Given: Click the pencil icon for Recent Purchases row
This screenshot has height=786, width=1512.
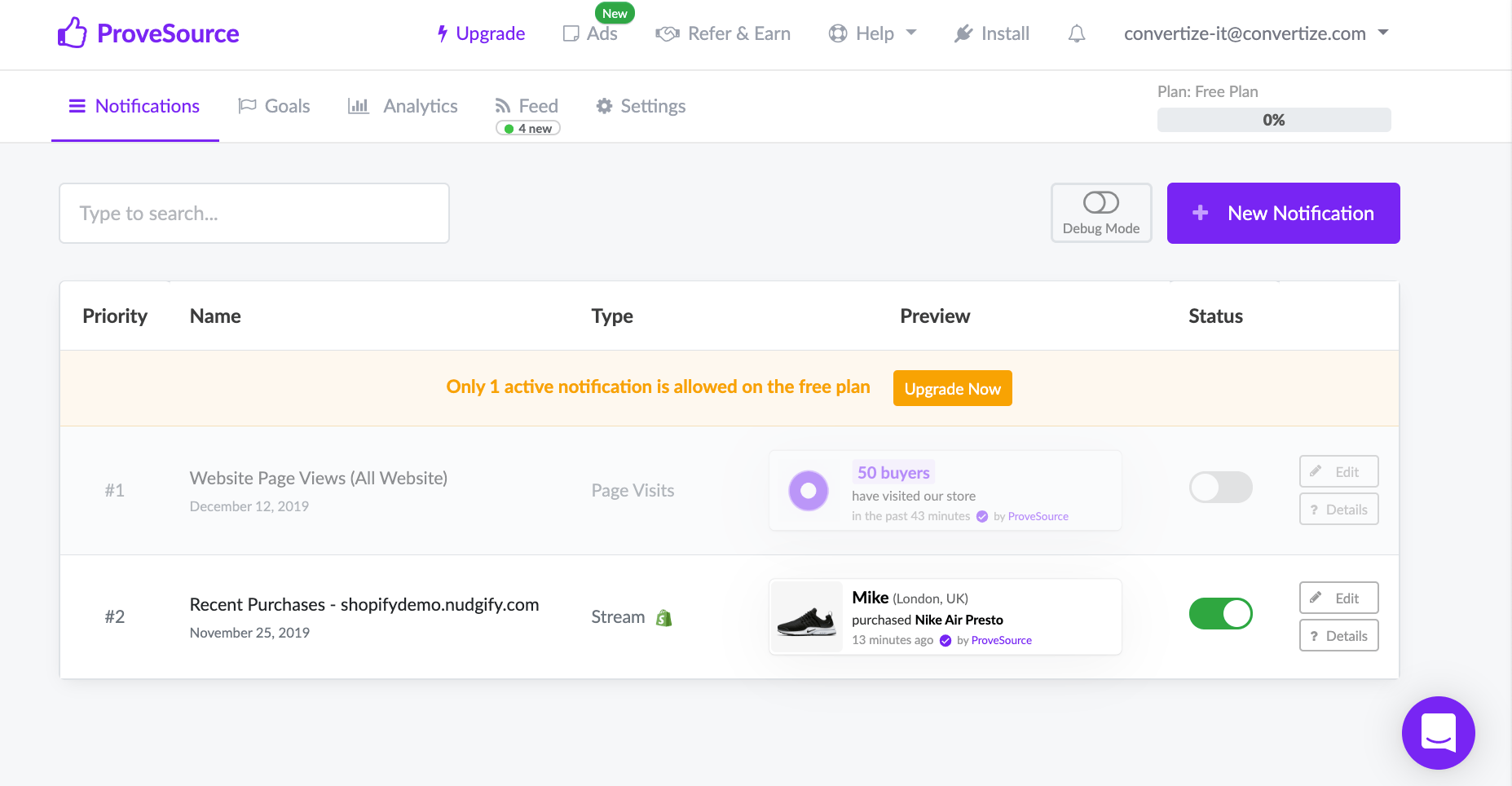Looking at the screenshot, I should 1316,598.
